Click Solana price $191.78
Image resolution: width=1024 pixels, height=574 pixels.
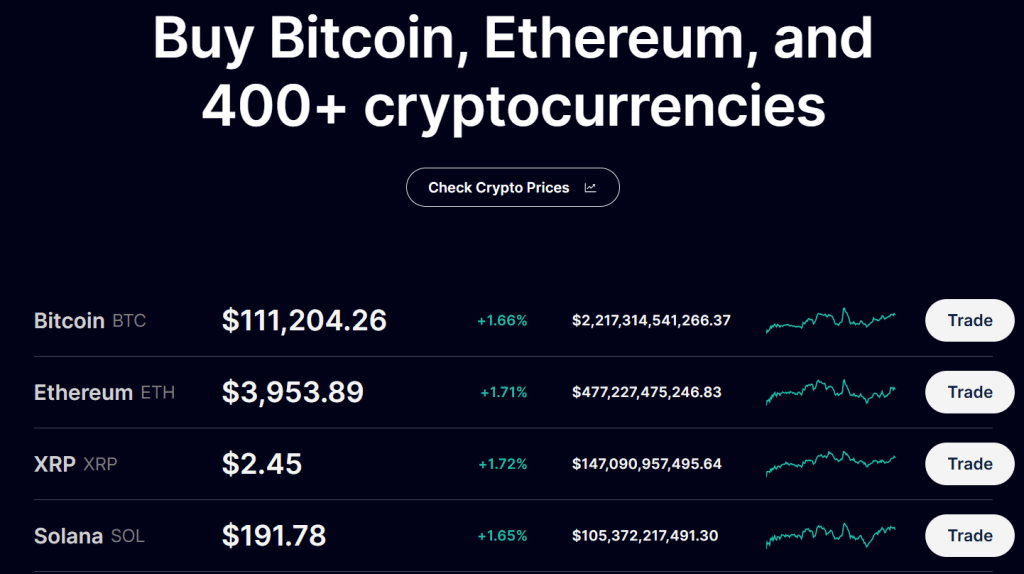[274, 536]
